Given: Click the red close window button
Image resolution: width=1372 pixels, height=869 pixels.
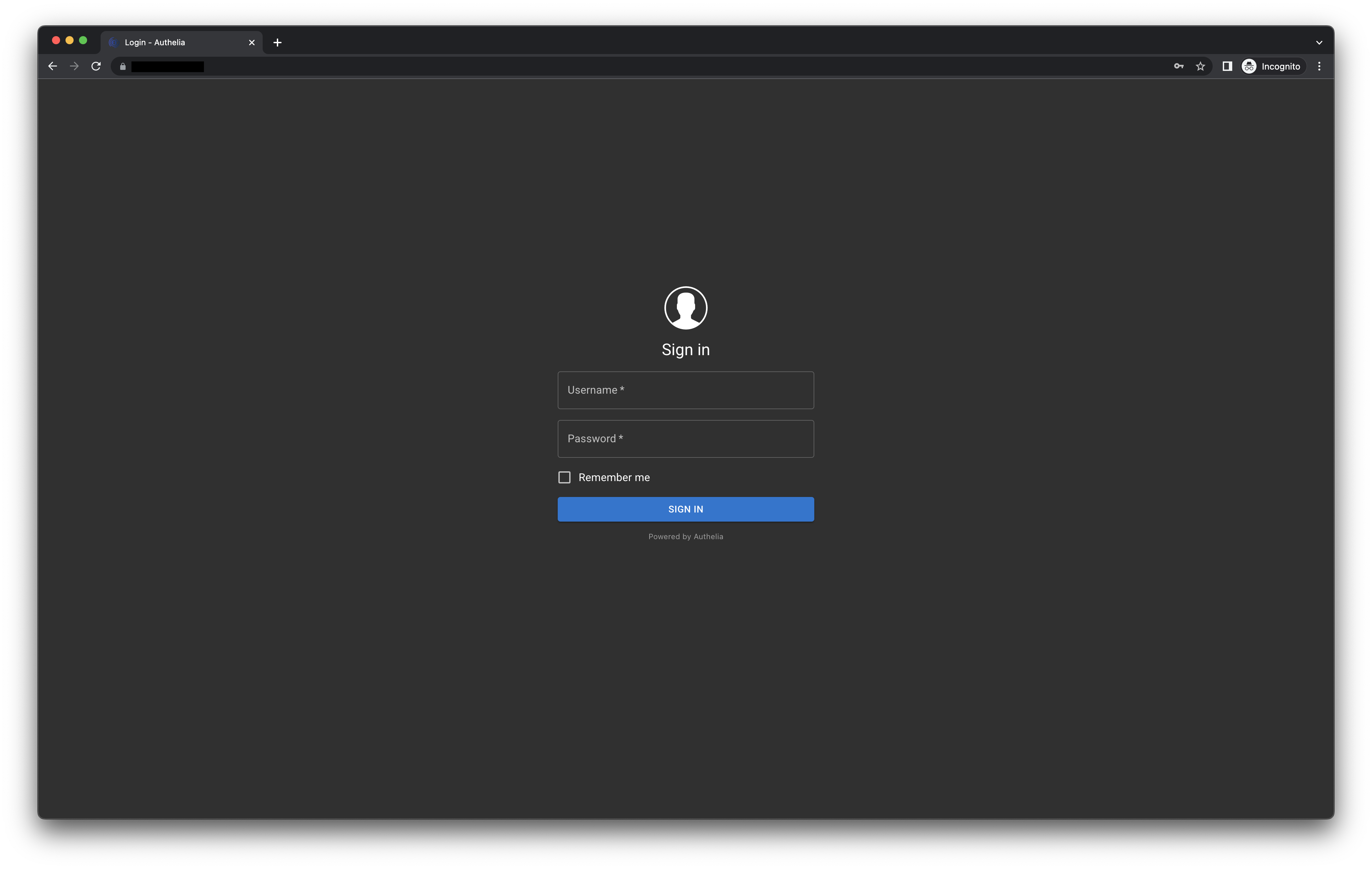Looking at the screenshot, I should coord(56,40).
